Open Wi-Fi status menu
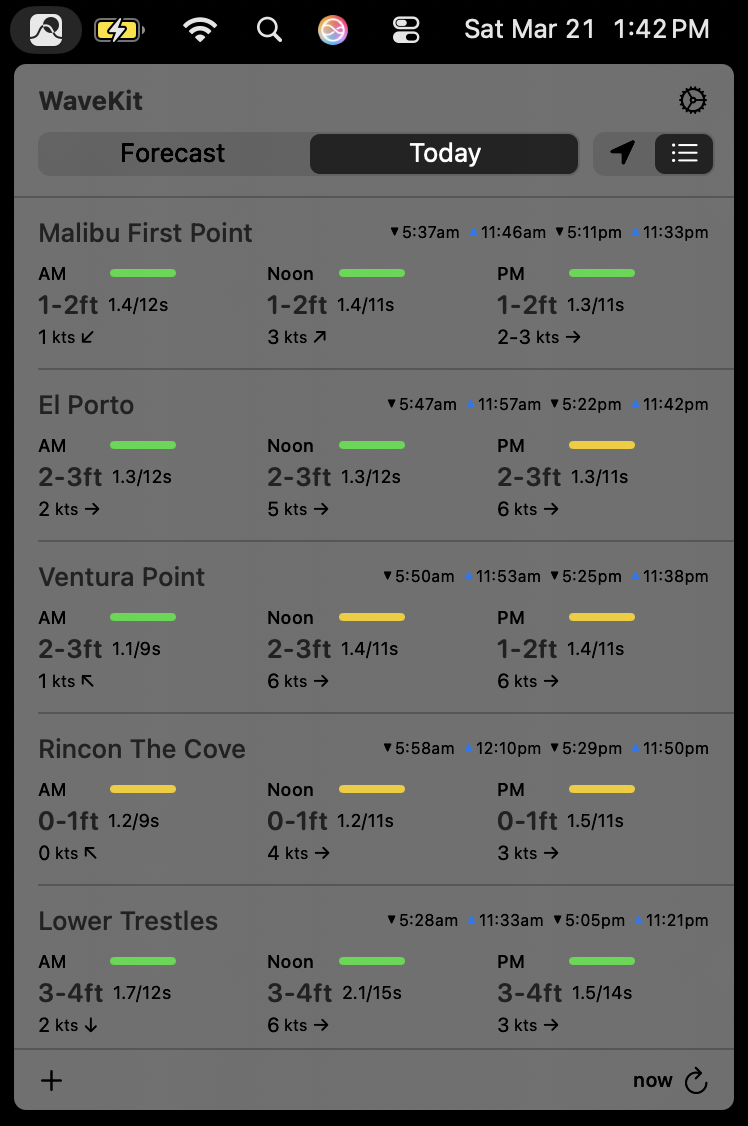 tap(200, 30)
